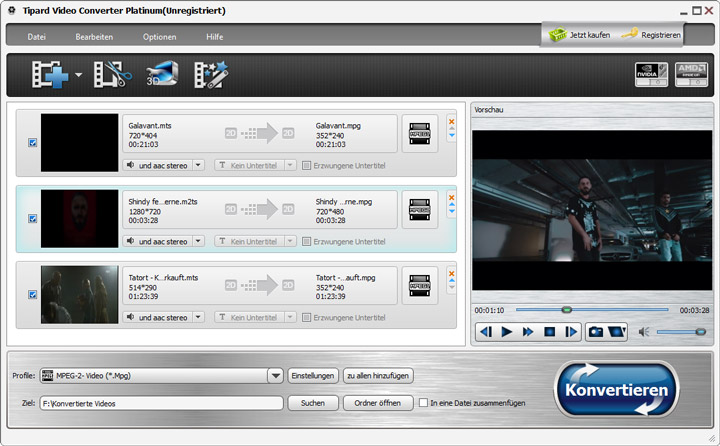Open audio track dropdown for Tatort file
Viewport: 720px width, 446px height.
(x=198, y=317)
